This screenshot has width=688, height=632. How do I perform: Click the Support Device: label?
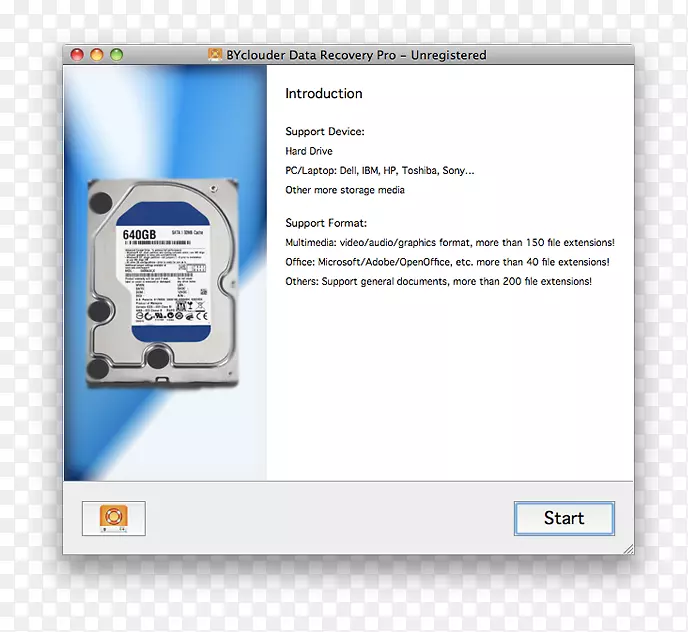click(325, 132)
